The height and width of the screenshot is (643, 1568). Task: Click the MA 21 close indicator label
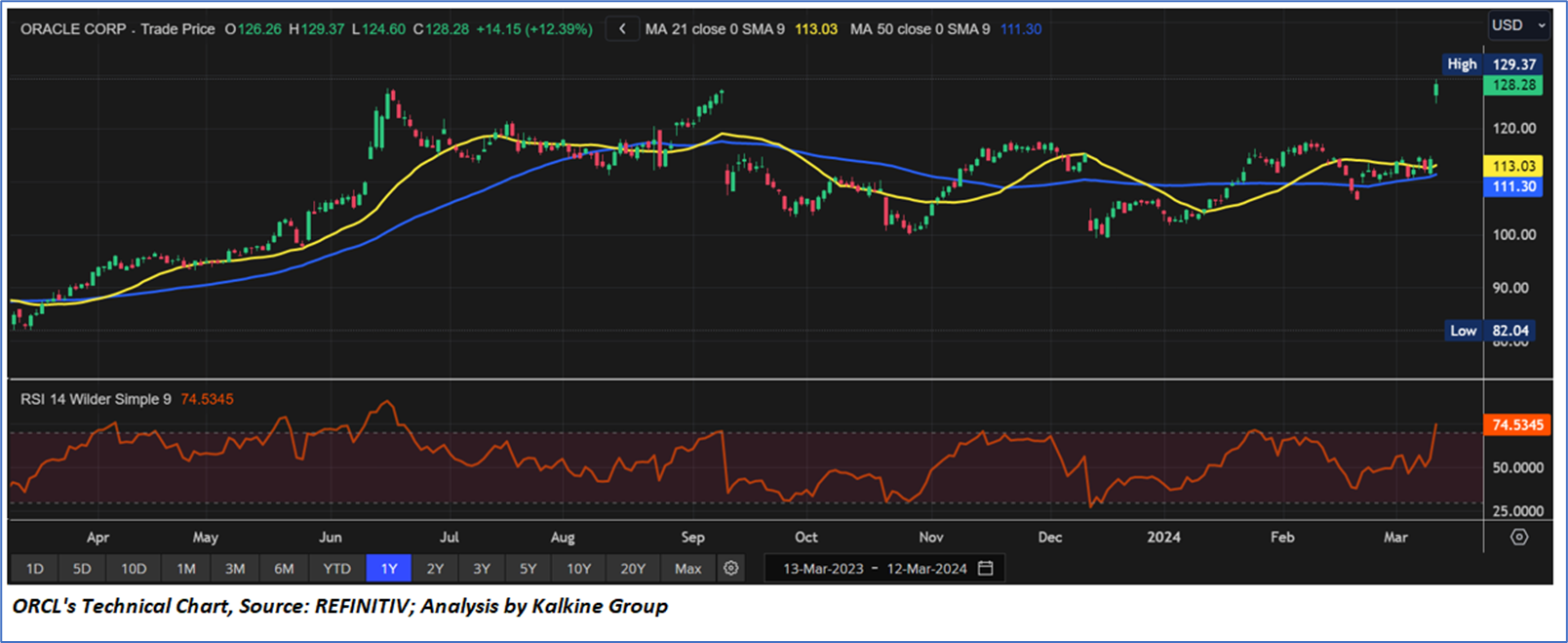[x=714, y=29]
